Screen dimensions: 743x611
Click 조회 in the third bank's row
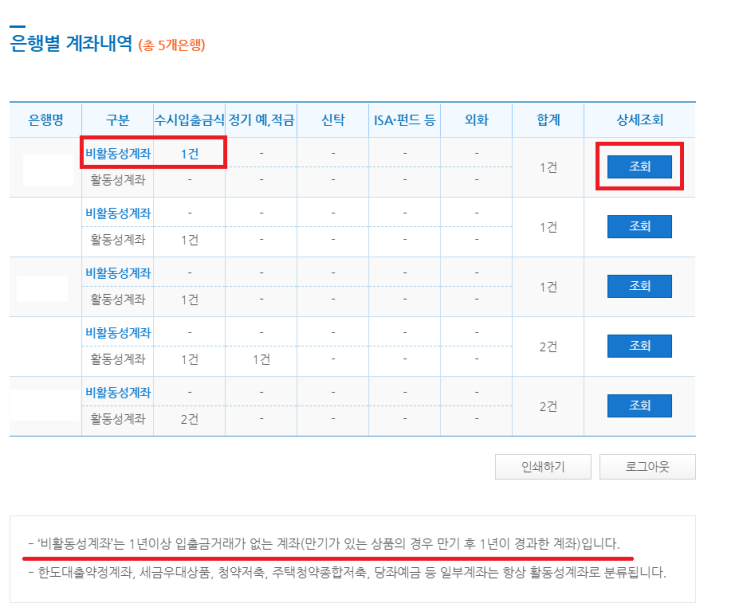point(639,286)
